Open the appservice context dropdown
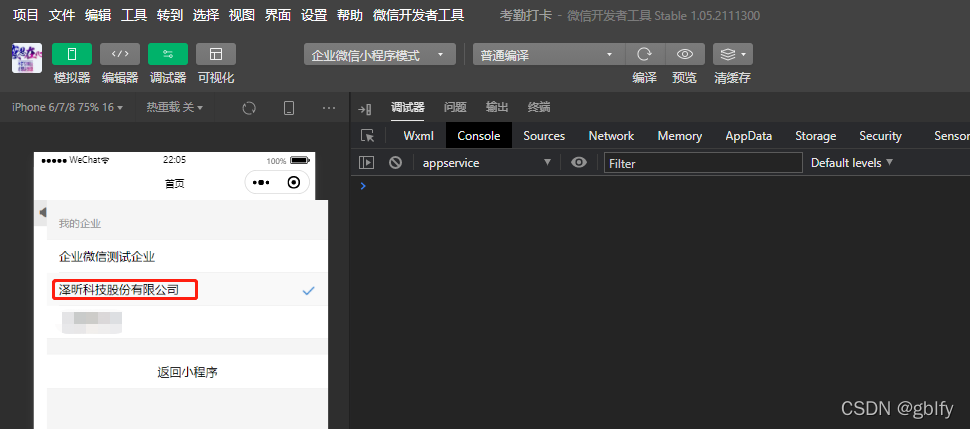Image resolution: width=970 pixels, height=429 pixels. [486, 163]
